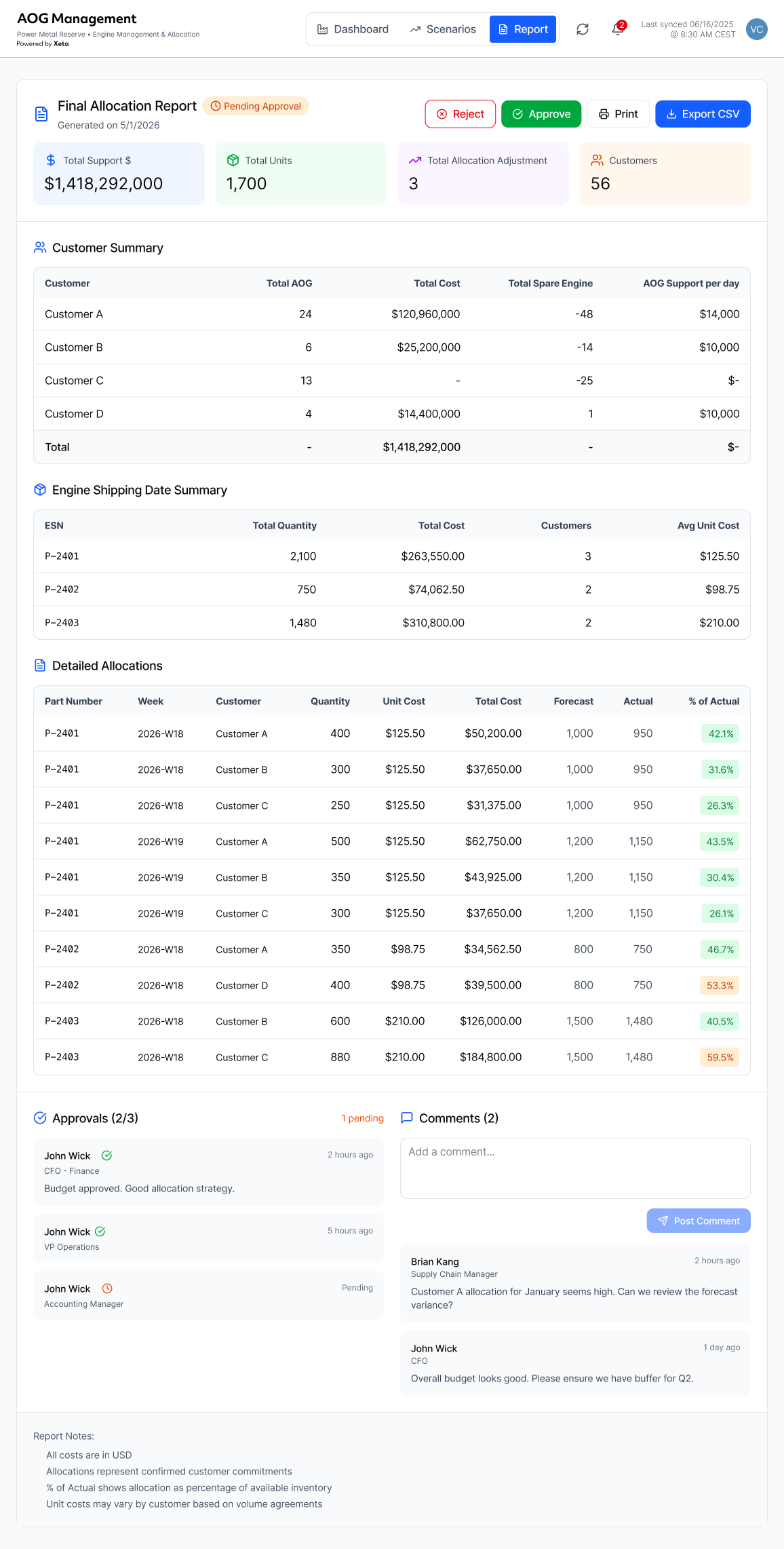The image size is (784, 1549).
Task: Open the Scenarios tab
Action: pos(443,29)
